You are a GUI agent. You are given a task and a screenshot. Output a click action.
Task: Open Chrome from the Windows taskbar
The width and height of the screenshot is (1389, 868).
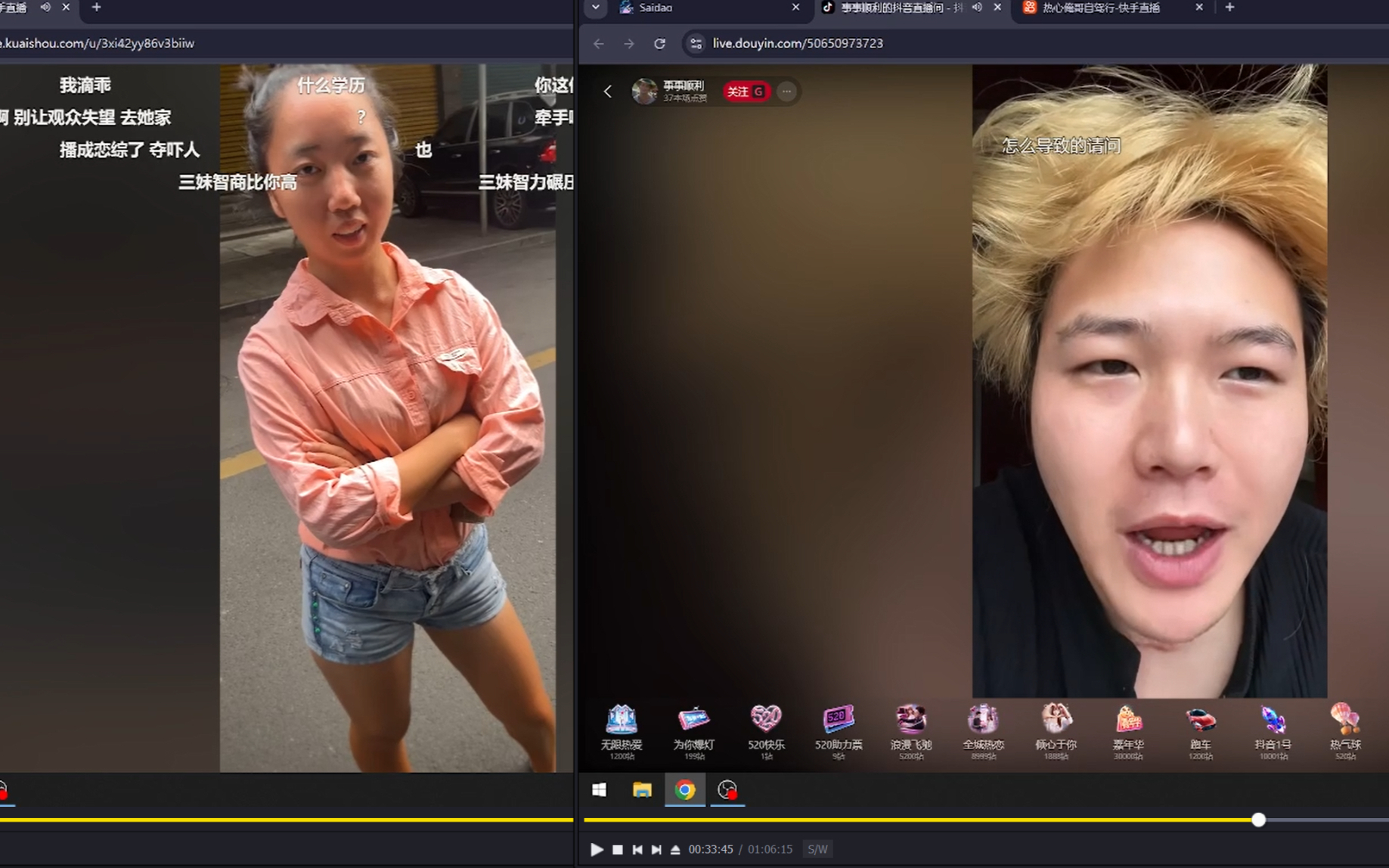(x=685, y=789)
